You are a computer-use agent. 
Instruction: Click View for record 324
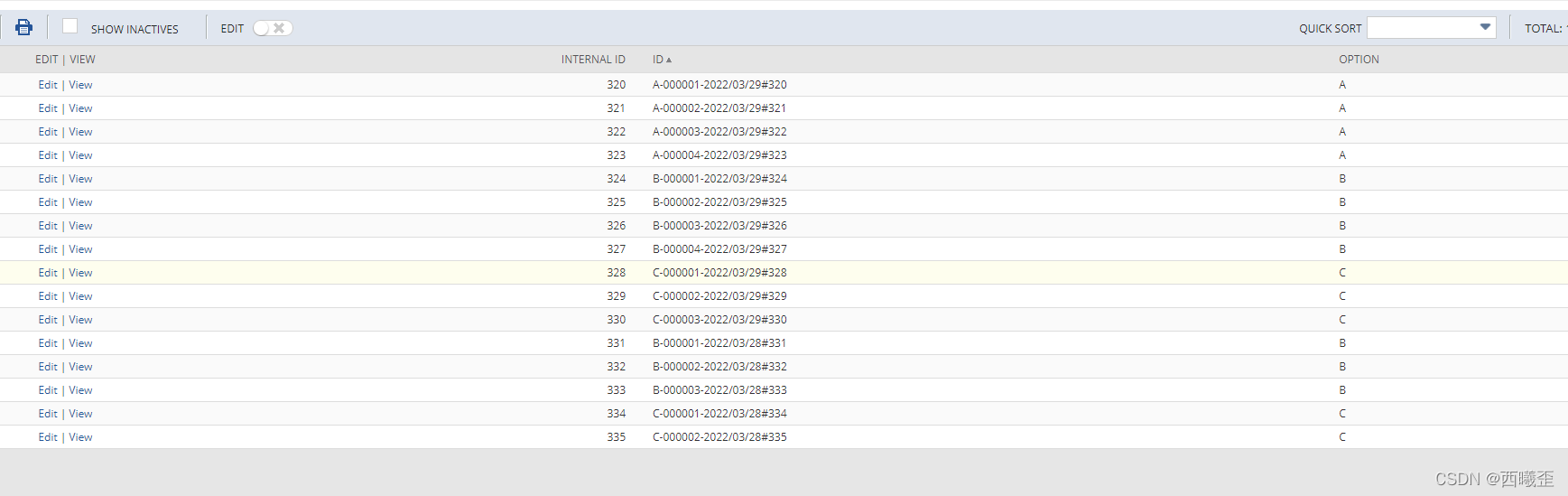80,179
